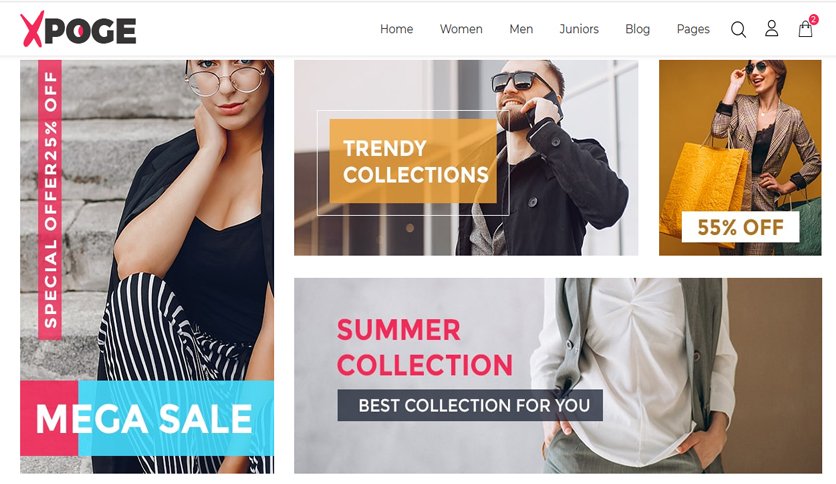Click the Trendy Collections orange label
The height and width of the screenshot is (484, 836).
pyautogui.click(x=413, y=161)
